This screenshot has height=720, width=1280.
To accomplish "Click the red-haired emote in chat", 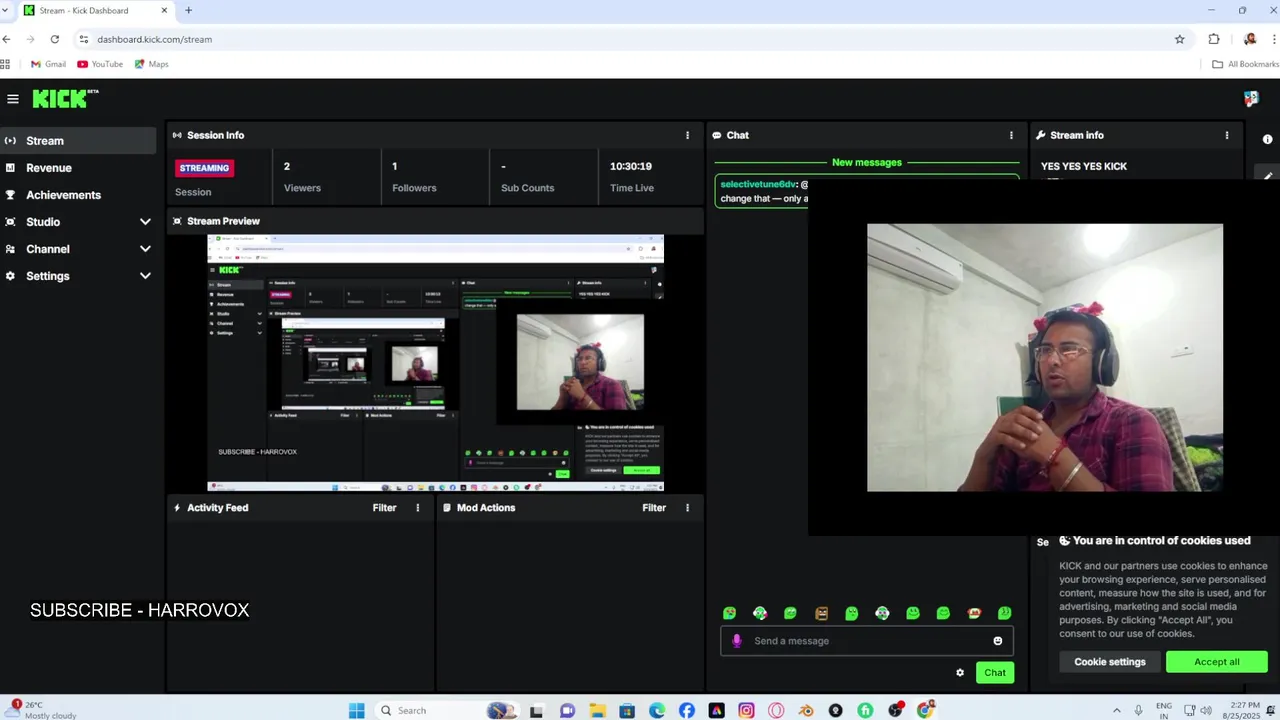I will point(974,613).
